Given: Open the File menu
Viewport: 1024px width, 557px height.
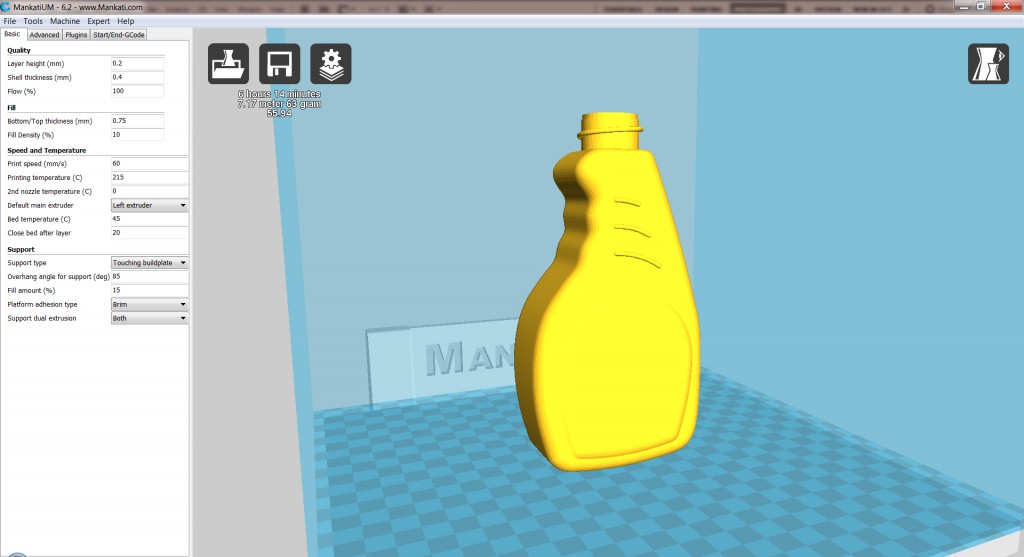Looking at the screenshot, I should [x=10, y=21].
